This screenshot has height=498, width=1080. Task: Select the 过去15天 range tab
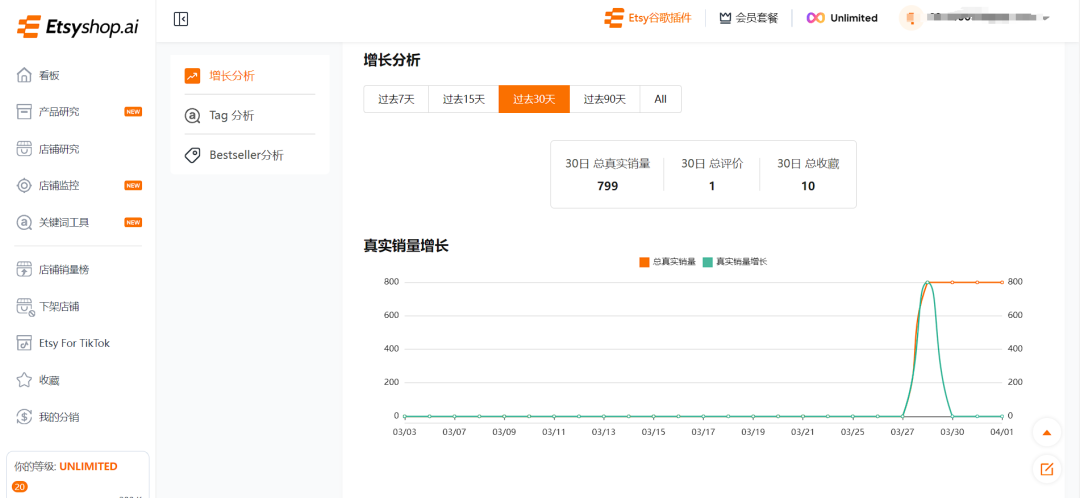click(464, 99)
